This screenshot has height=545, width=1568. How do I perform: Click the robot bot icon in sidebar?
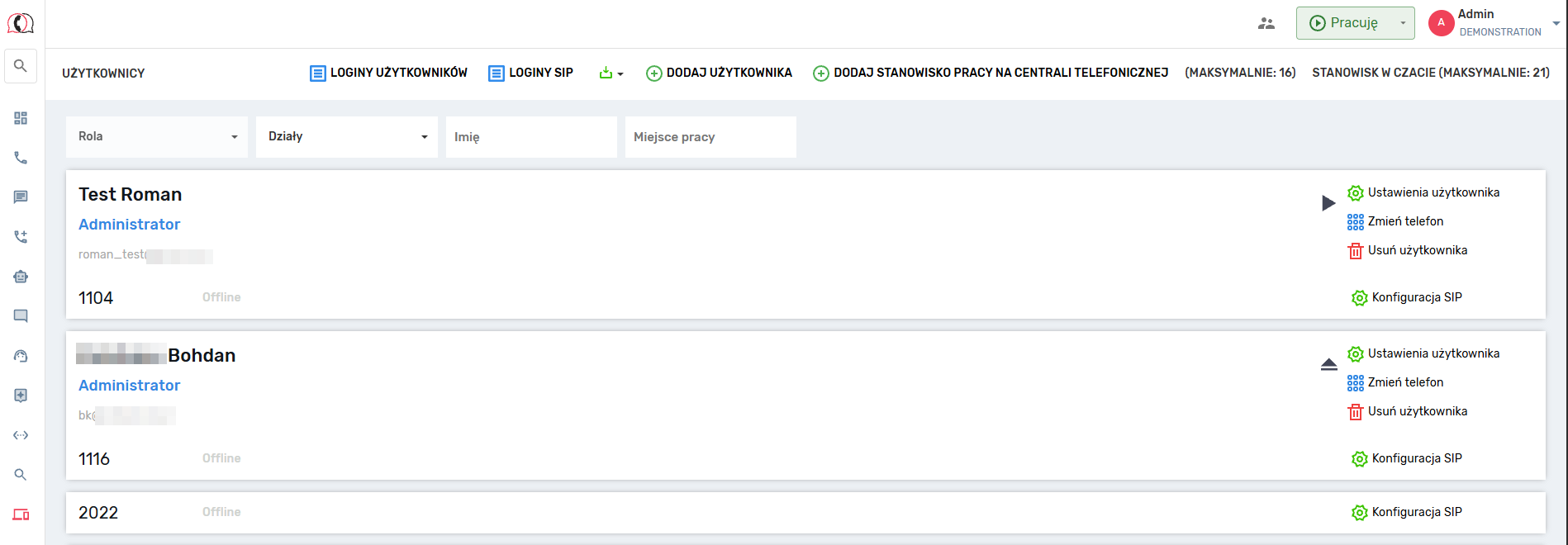point(21,277)
